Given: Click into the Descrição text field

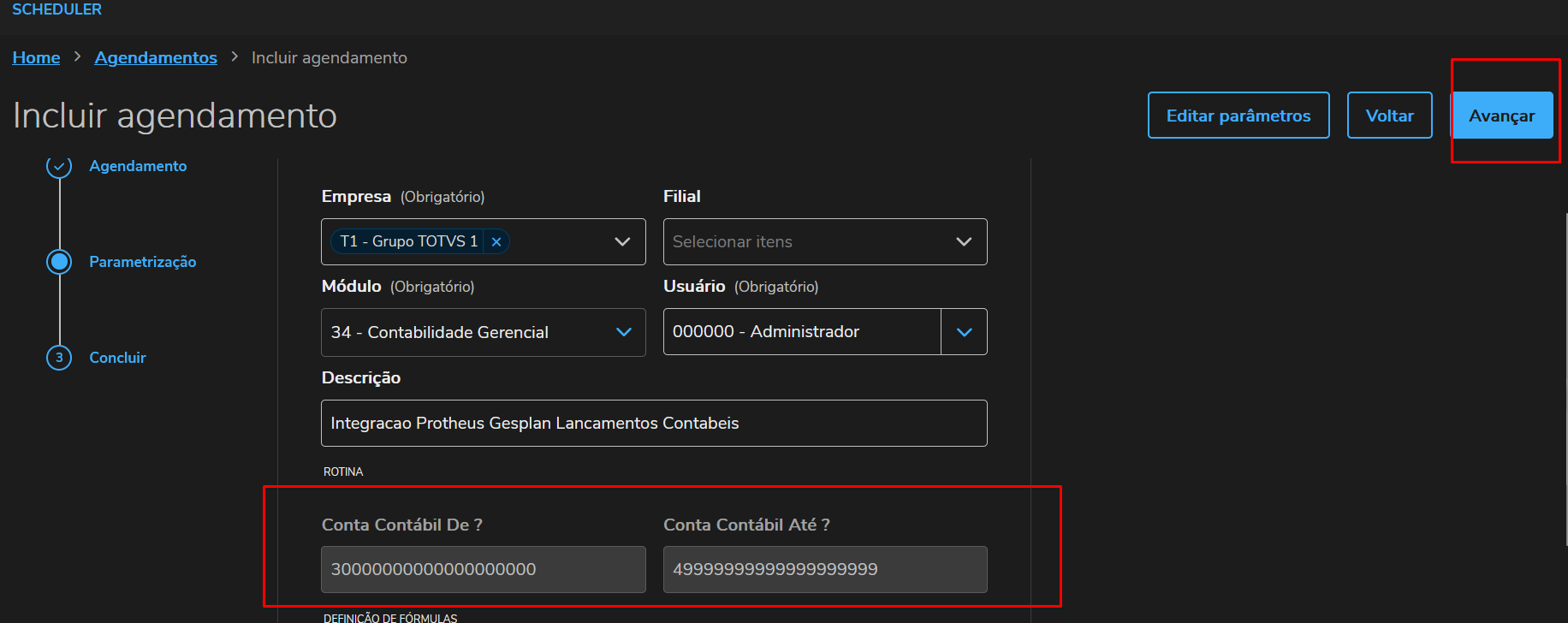Looking at the screenshot, I should click(x=654, y=424).
